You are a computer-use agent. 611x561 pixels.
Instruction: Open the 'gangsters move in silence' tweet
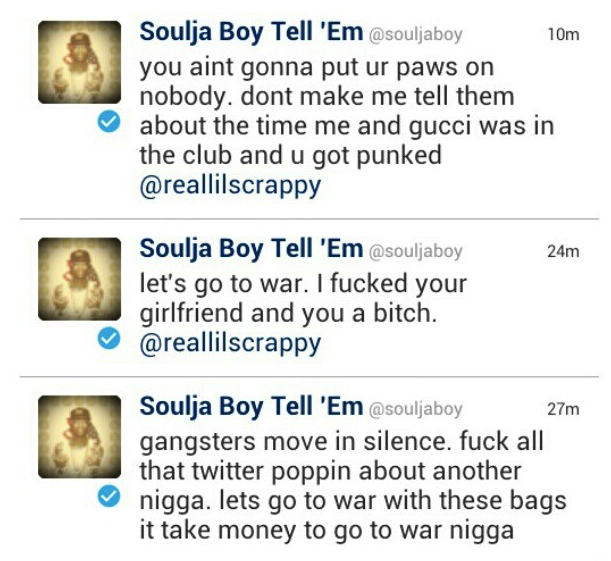(x=353, y=486)
